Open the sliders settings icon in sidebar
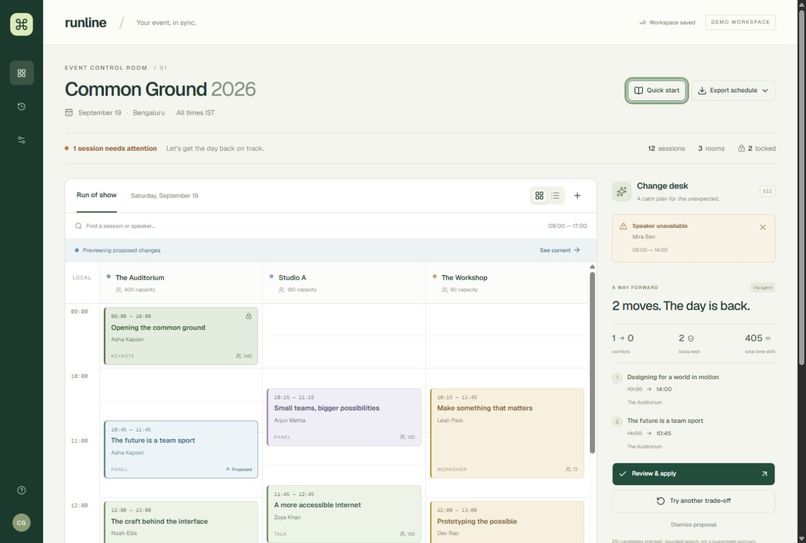This screenshot has height=543, width=806. [22, 140]
